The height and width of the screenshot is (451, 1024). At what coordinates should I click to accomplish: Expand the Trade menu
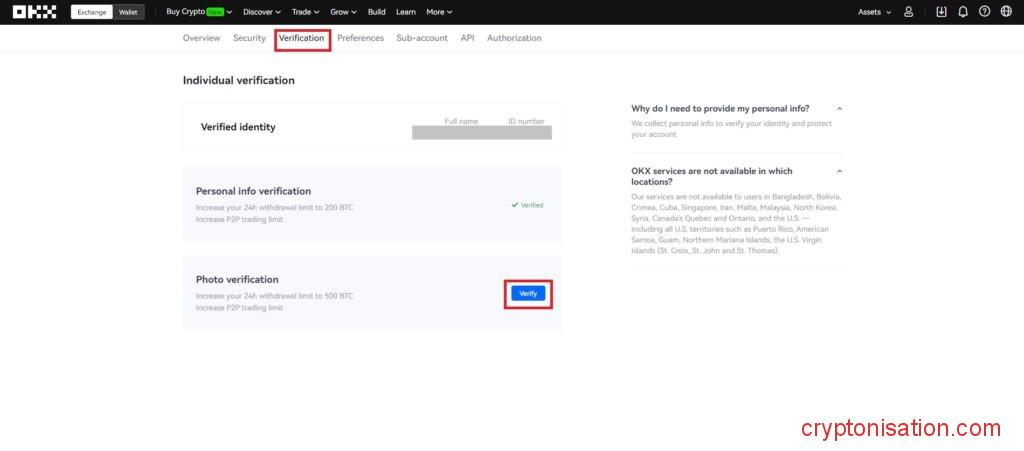305,12
